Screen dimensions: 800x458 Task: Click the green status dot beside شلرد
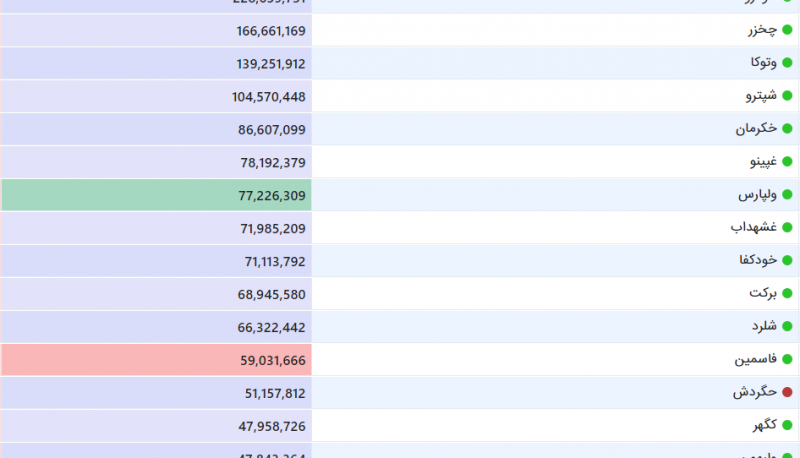tap(787, 326)
